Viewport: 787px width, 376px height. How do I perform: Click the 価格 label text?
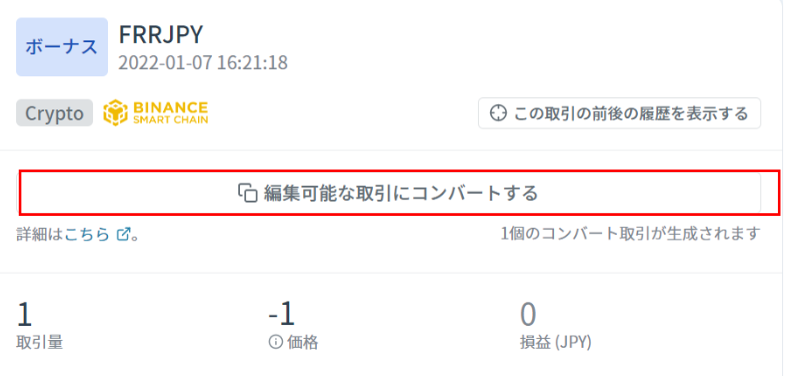pyautogui.click(x=302, y=343)
